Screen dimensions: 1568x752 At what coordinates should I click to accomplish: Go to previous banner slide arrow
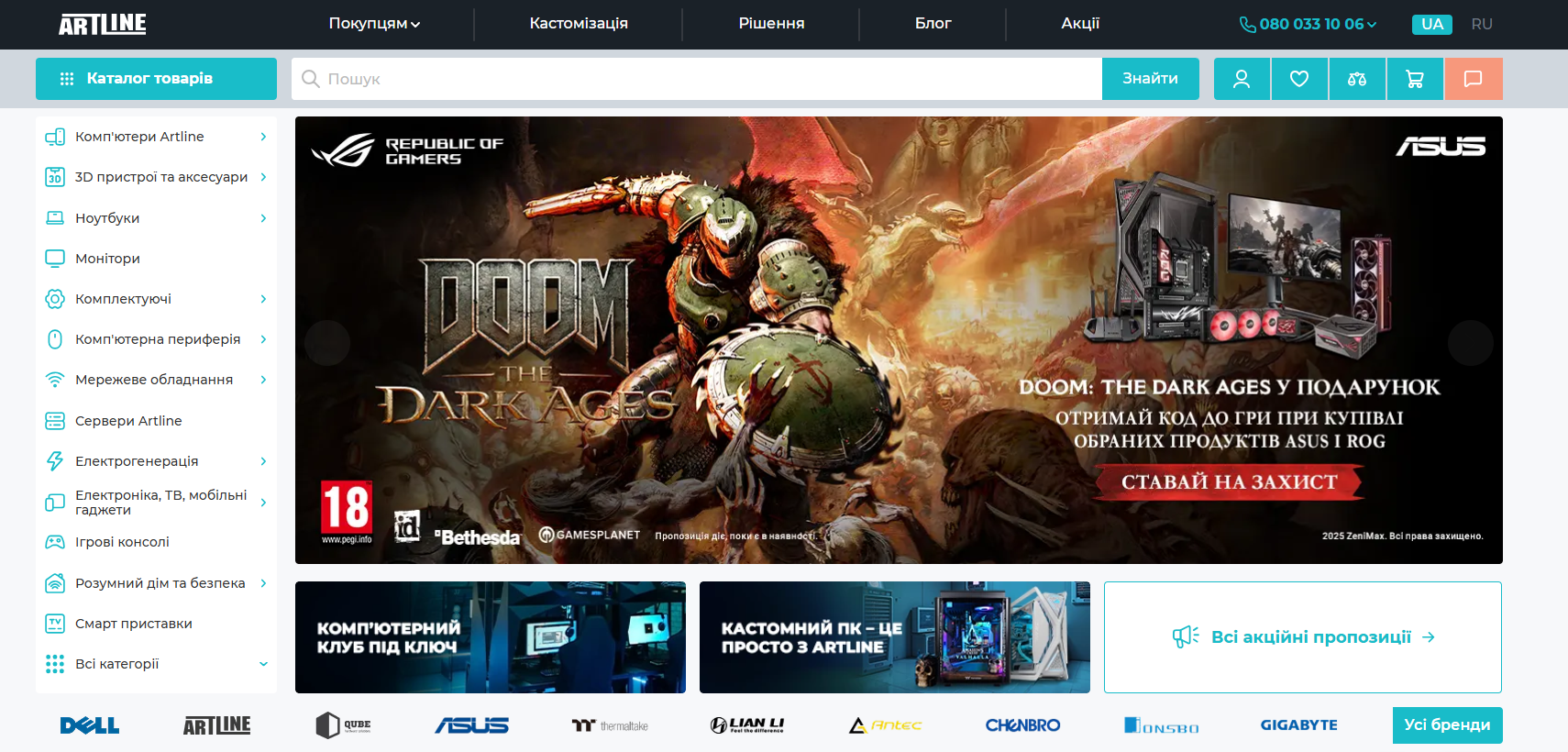tap(327, 343)
